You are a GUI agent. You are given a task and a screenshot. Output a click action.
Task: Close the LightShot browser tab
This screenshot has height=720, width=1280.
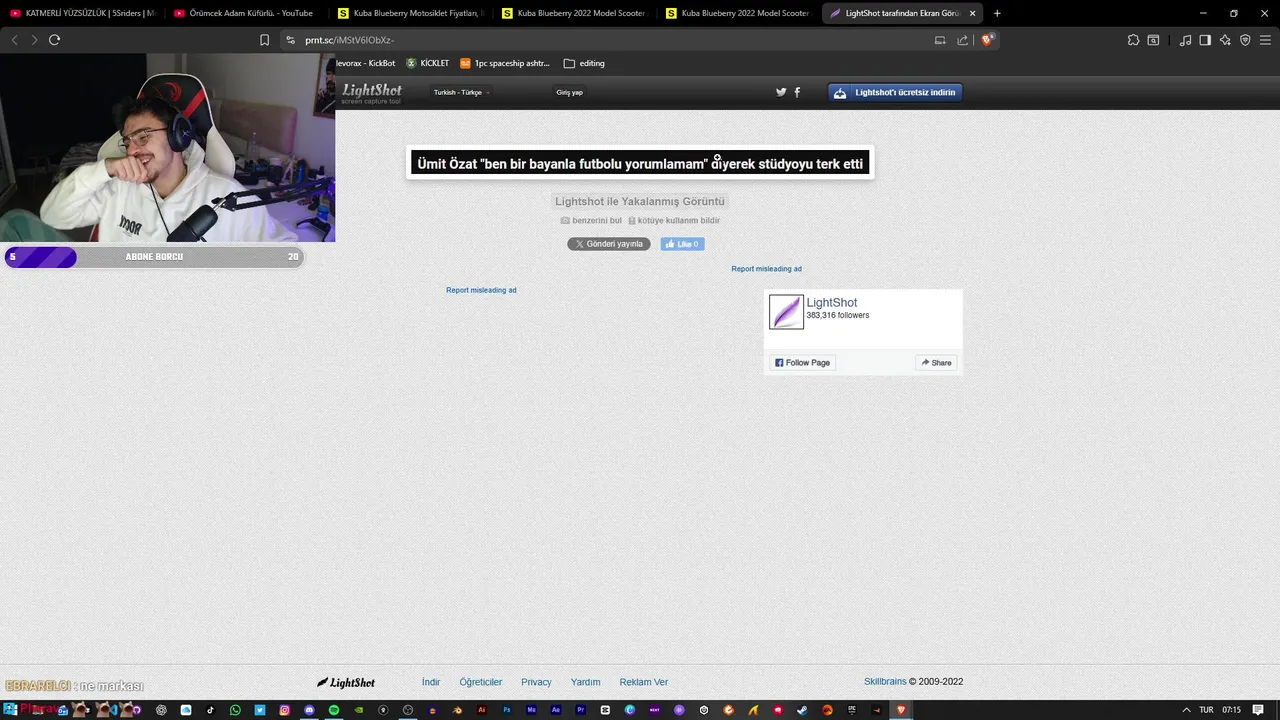972,13
